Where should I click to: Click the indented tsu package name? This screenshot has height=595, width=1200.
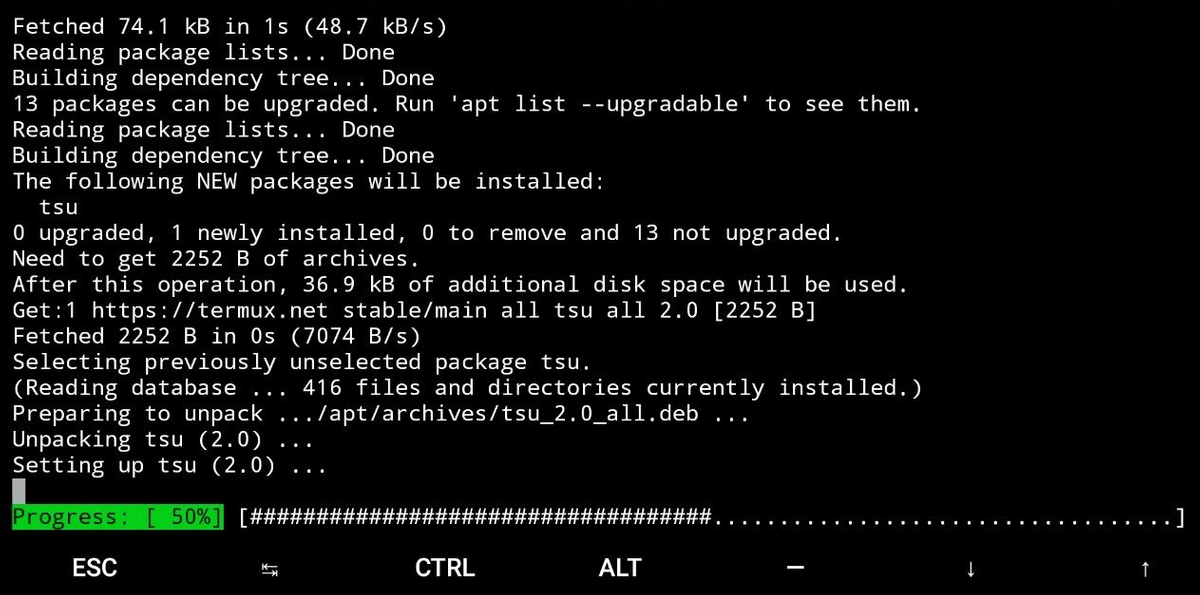click(58, 208)
